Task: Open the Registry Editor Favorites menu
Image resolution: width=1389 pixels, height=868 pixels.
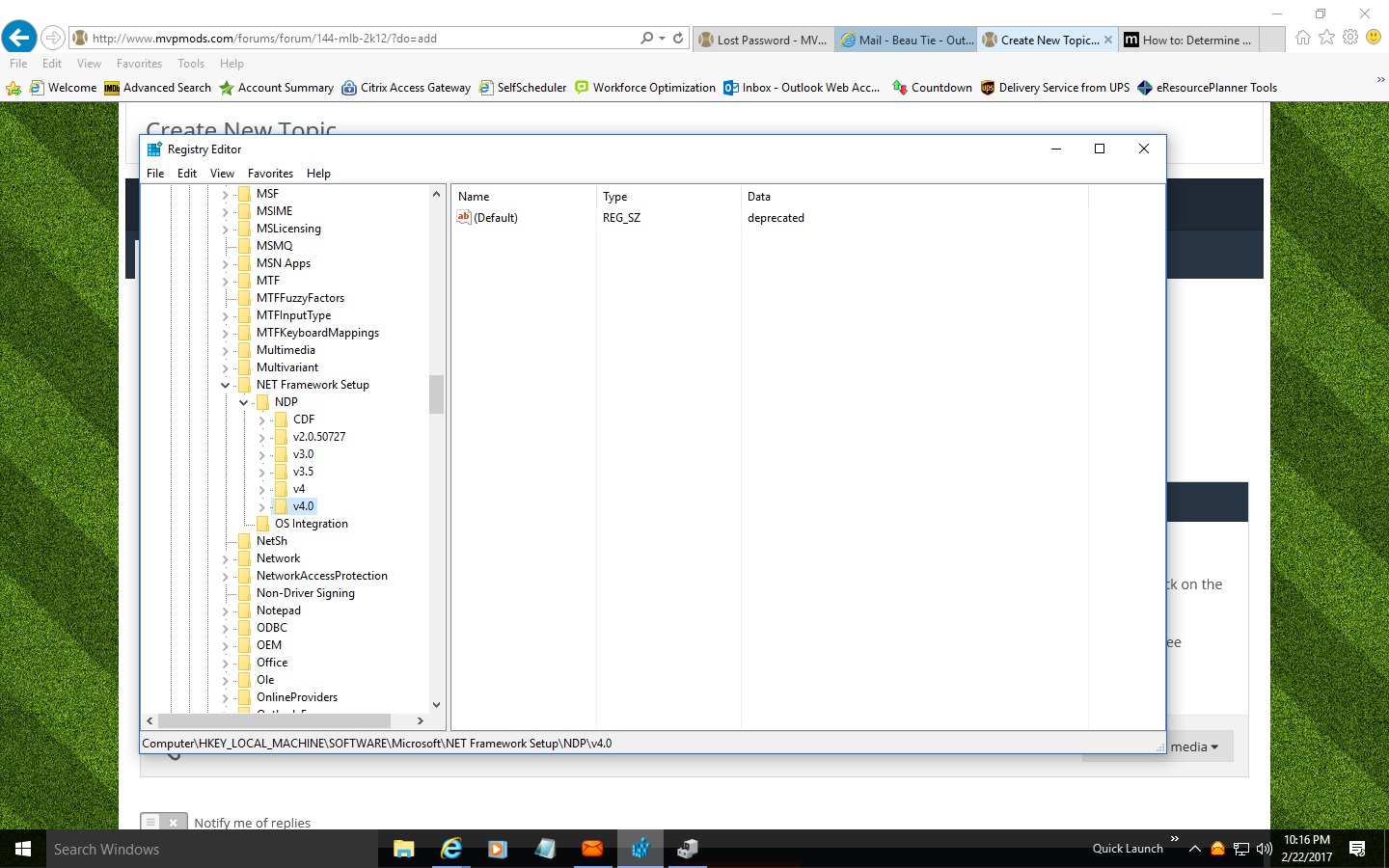Action: coord(270,174)
